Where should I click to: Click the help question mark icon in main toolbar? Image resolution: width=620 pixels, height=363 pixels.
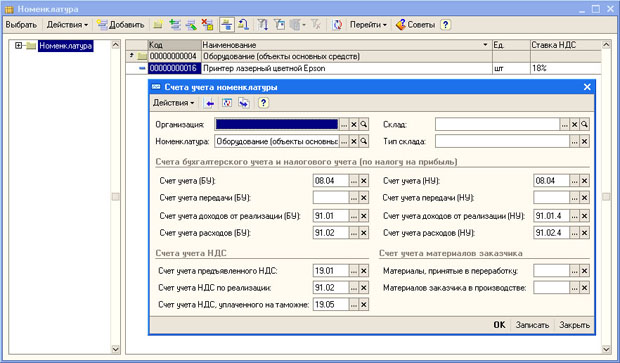(x=446, y=25)
